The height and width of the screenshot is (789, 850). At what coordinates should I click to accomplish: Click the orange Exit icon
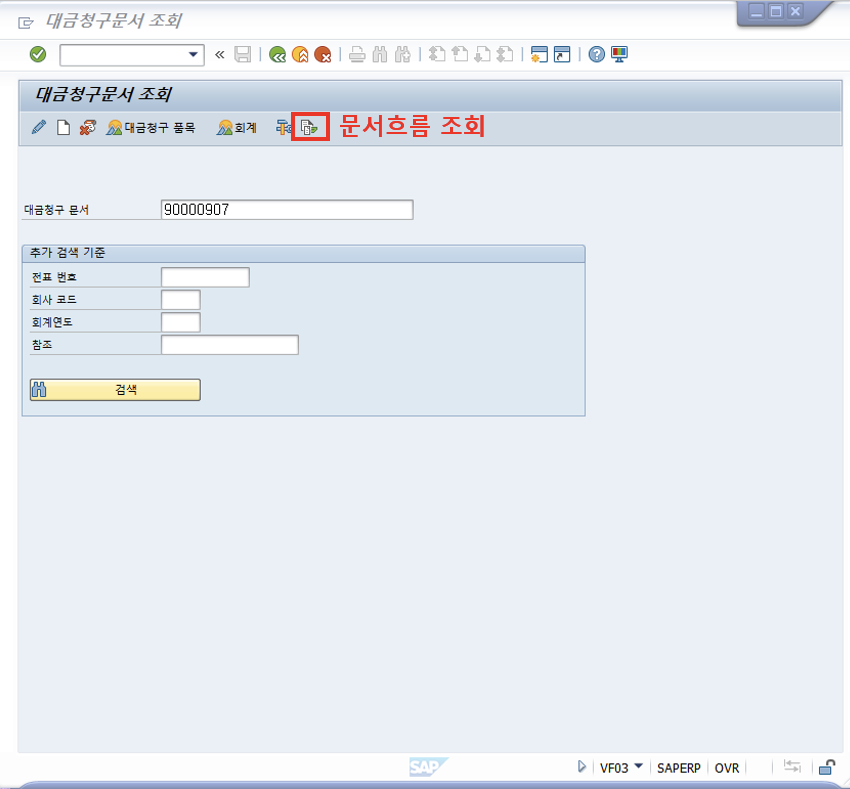point(300,54)
